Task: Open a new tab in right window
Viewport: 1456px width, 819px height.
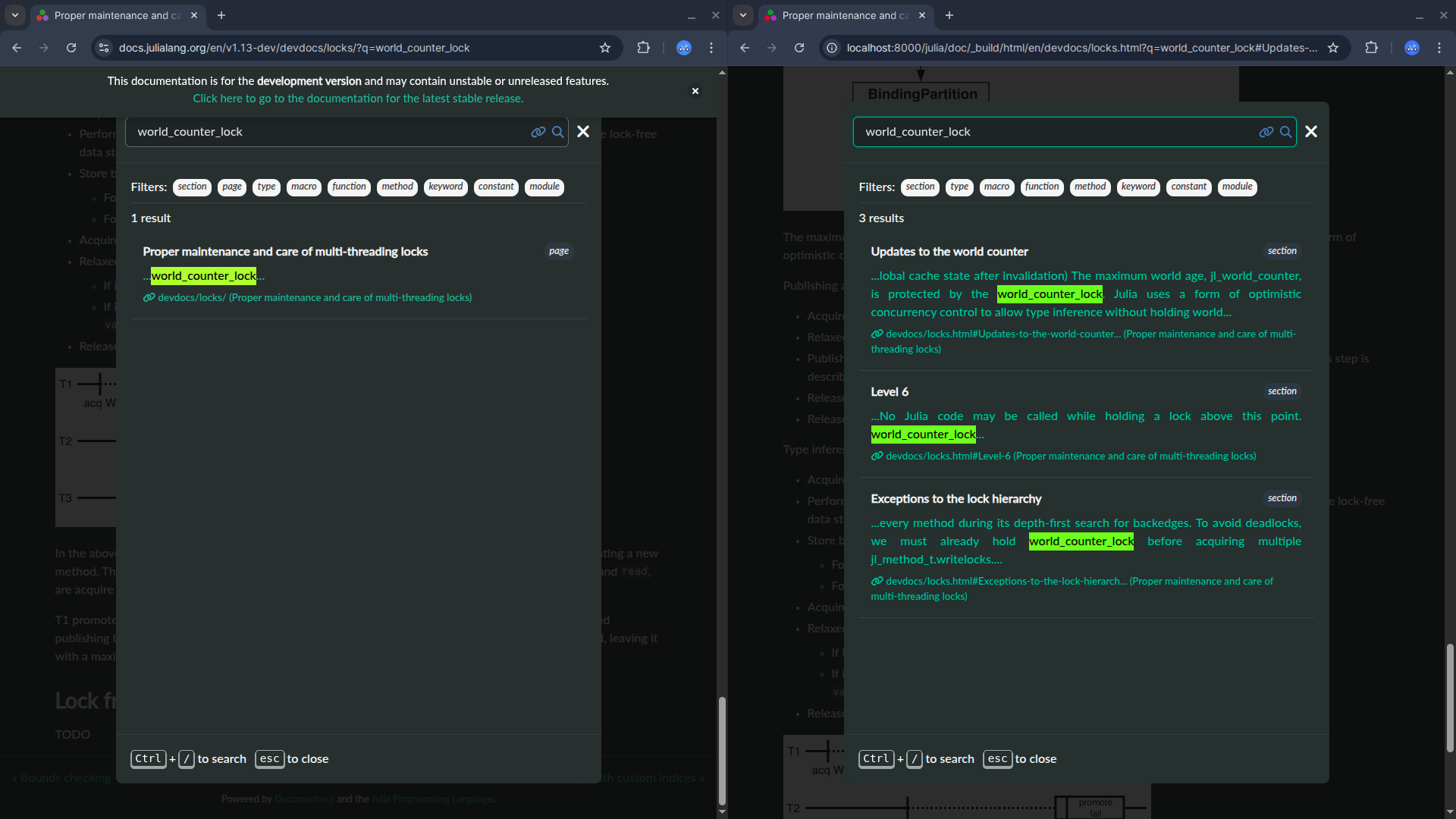Action: [949, 15]
